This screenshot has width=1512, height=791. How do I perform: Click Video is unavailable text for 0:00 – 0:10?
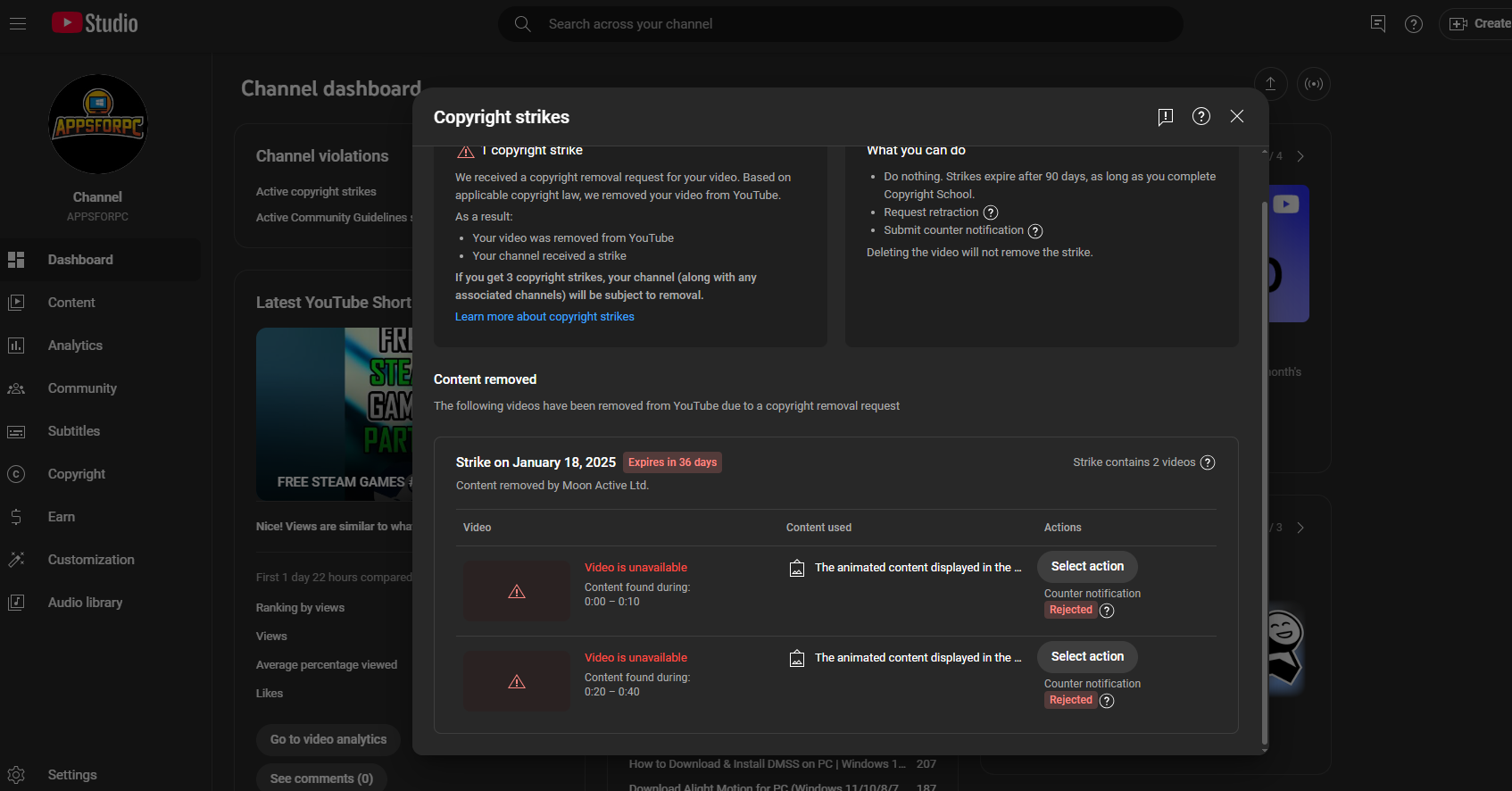tap(636, 568)
